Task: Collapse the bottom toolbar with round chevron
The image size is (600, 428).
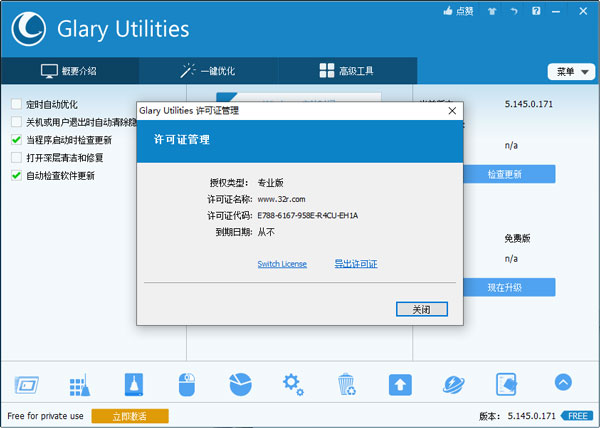Action: click(x=563, y=382)
